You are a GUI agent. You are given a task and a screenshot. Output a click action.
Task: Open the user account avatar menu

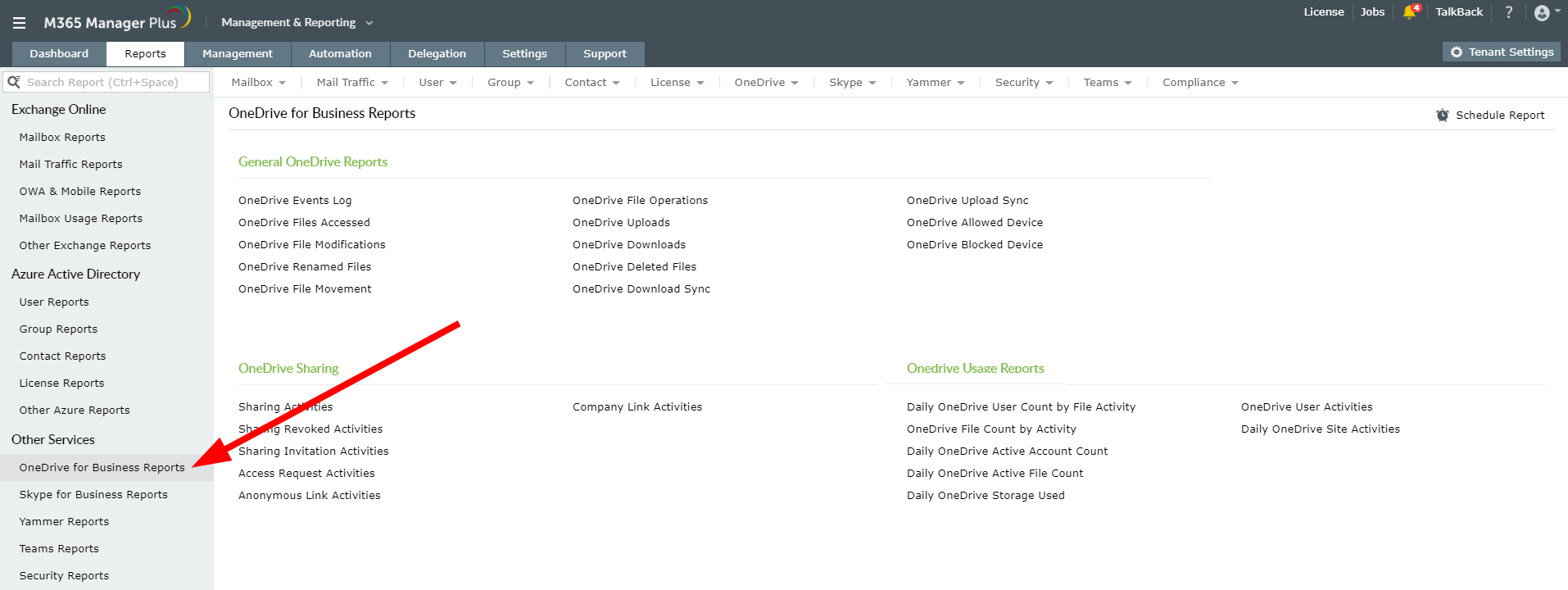tap(1547, 12)
